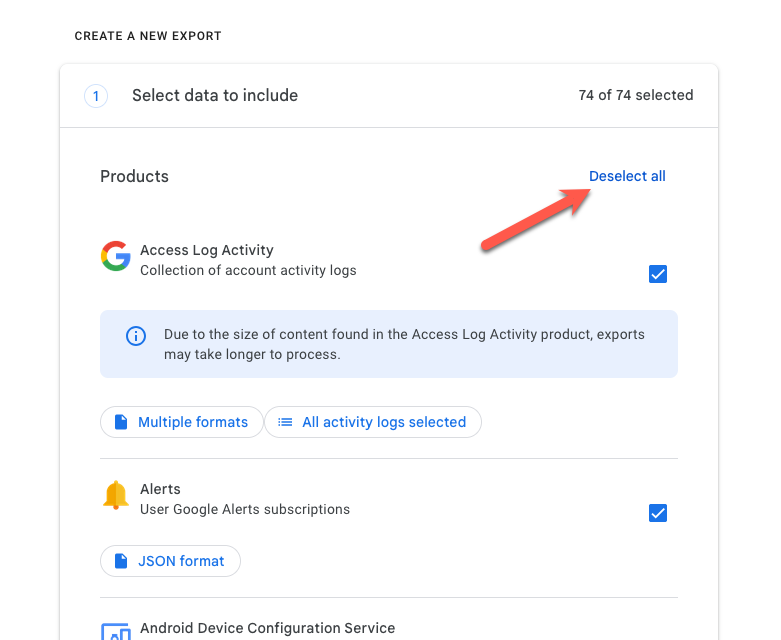
Task: Open the JSON format options for Alerts
Action: [171, 561]
